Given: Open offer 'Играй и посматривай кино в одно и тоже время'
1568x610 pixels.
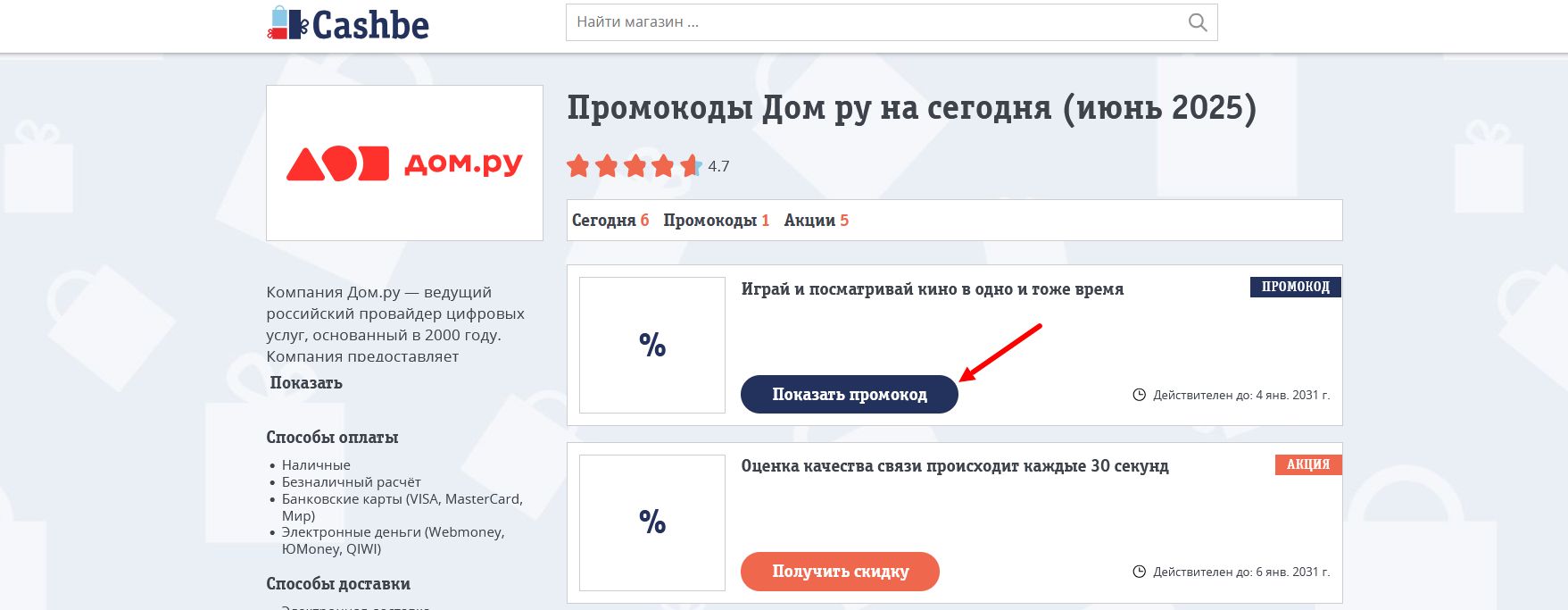Looking at the screenshot, I should 933,289.
